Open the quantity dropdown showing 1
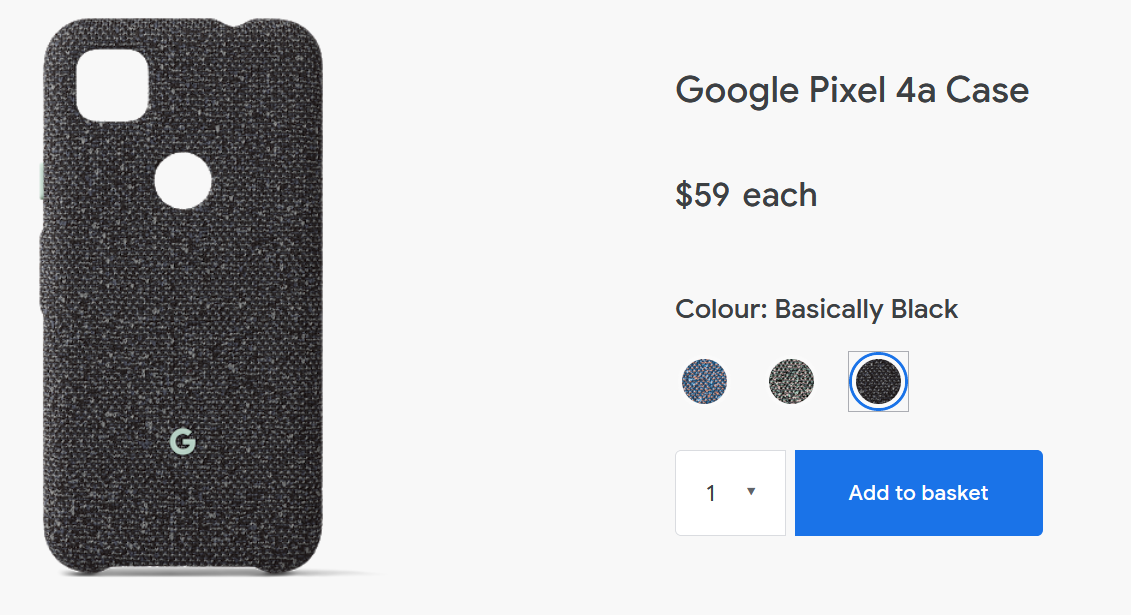Viewport: 1131px width, 615px height. click(x=730, y=493)
